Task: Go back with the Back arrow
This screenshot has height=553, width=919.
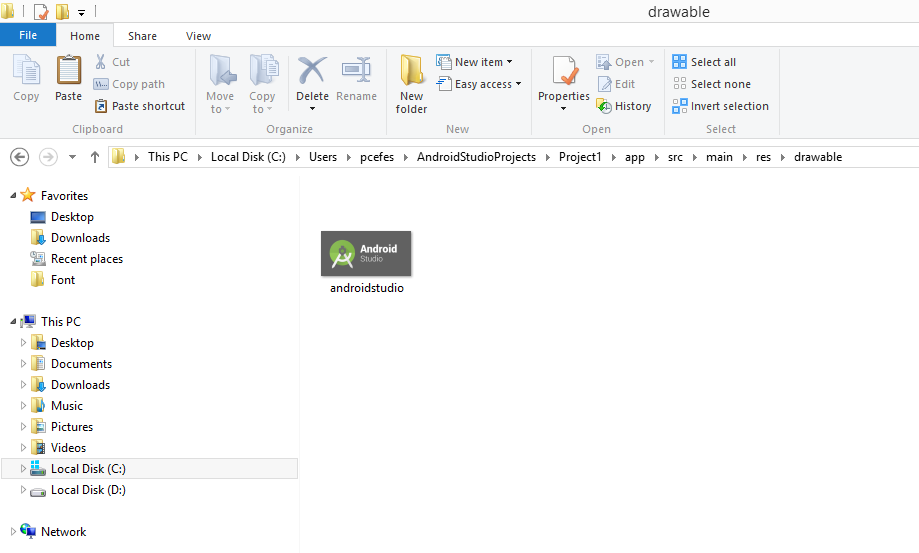Action: point(19,157)
